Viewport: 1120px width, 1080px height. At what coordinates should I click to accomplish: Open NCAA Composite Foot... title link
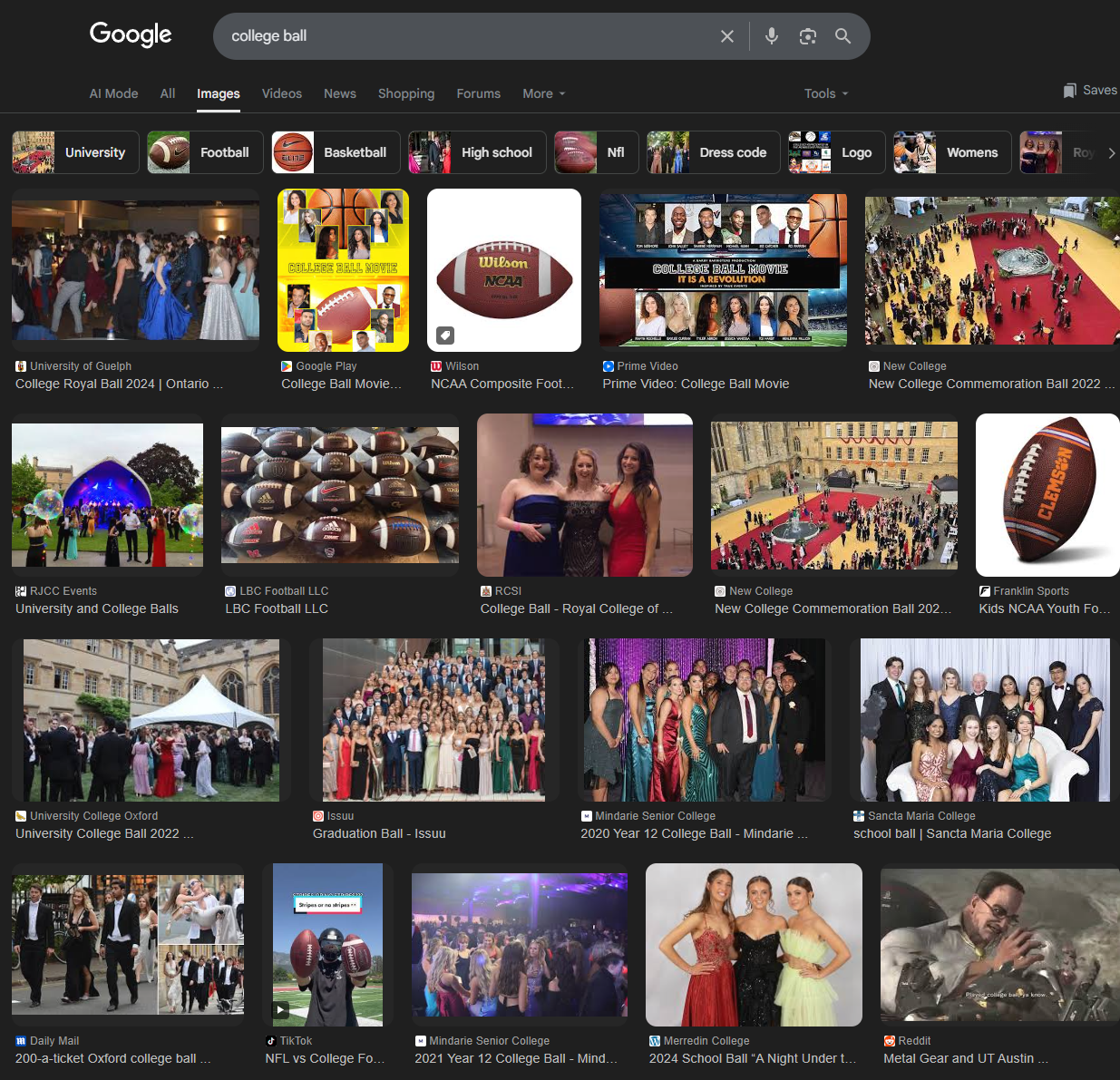(502, 384)
